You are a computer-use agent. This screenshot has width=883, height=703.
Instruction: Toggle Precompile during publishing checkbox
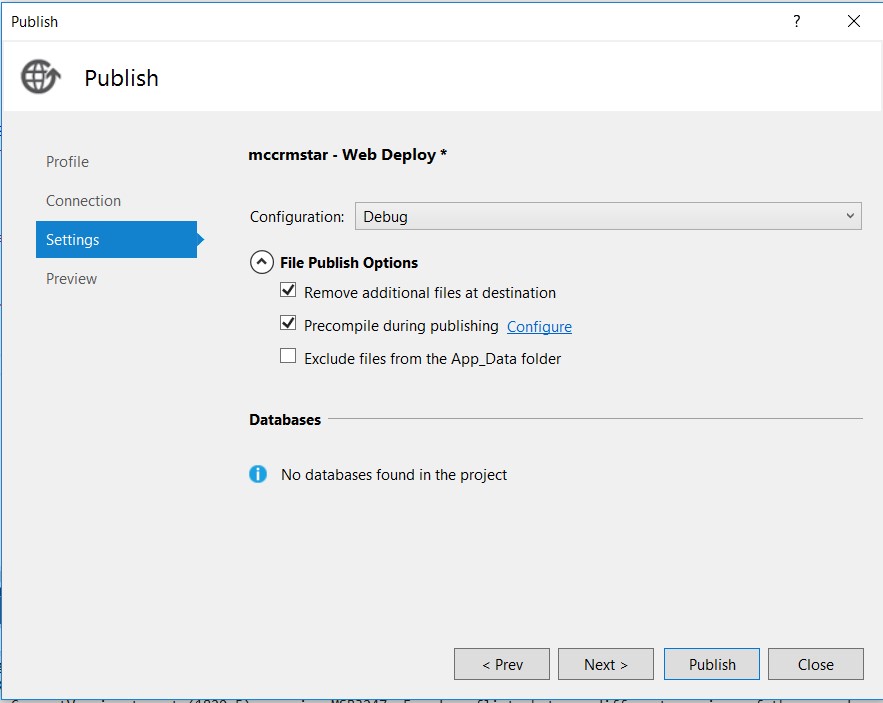tap(289, 324)
